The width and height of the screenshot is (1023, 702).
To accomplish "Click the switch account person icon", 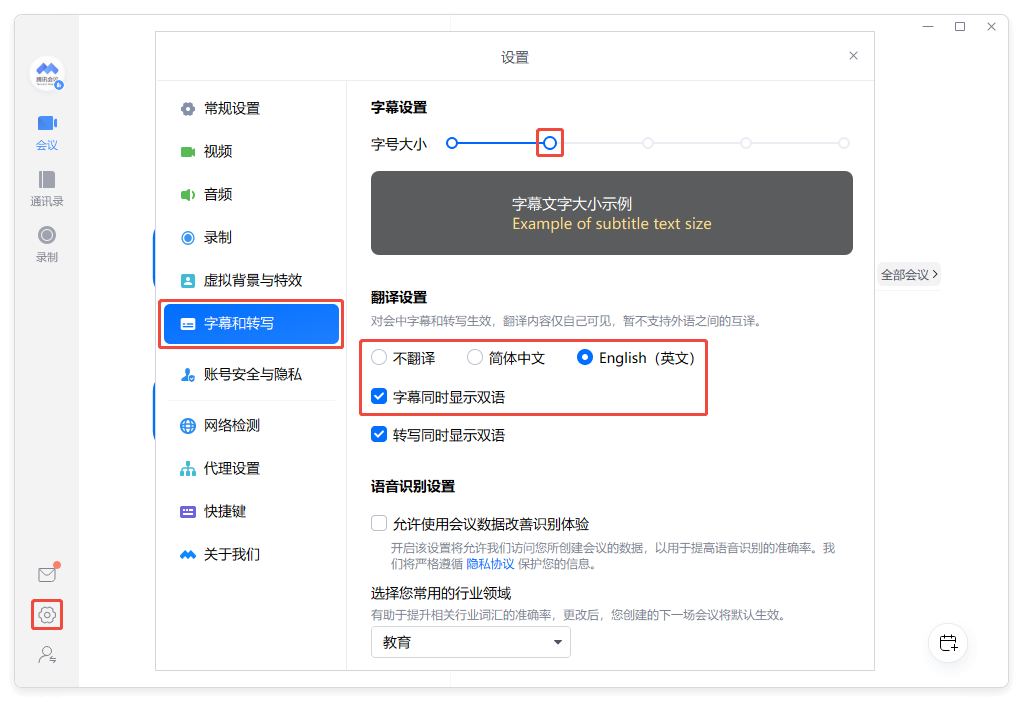I will coord(47,654).
